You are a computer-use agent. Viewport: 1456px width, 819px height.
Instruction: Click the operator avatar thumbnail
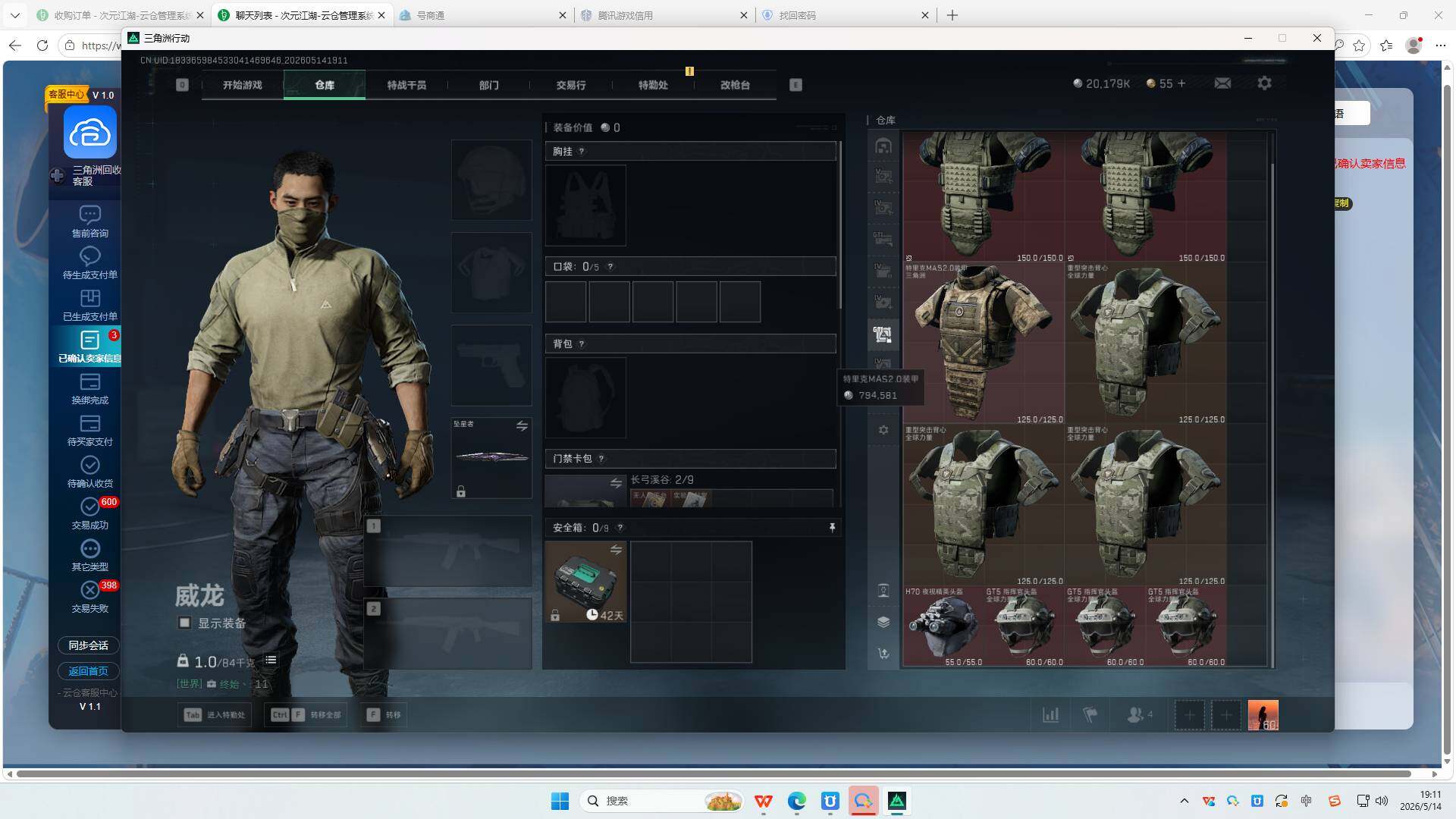point(1263,715)
